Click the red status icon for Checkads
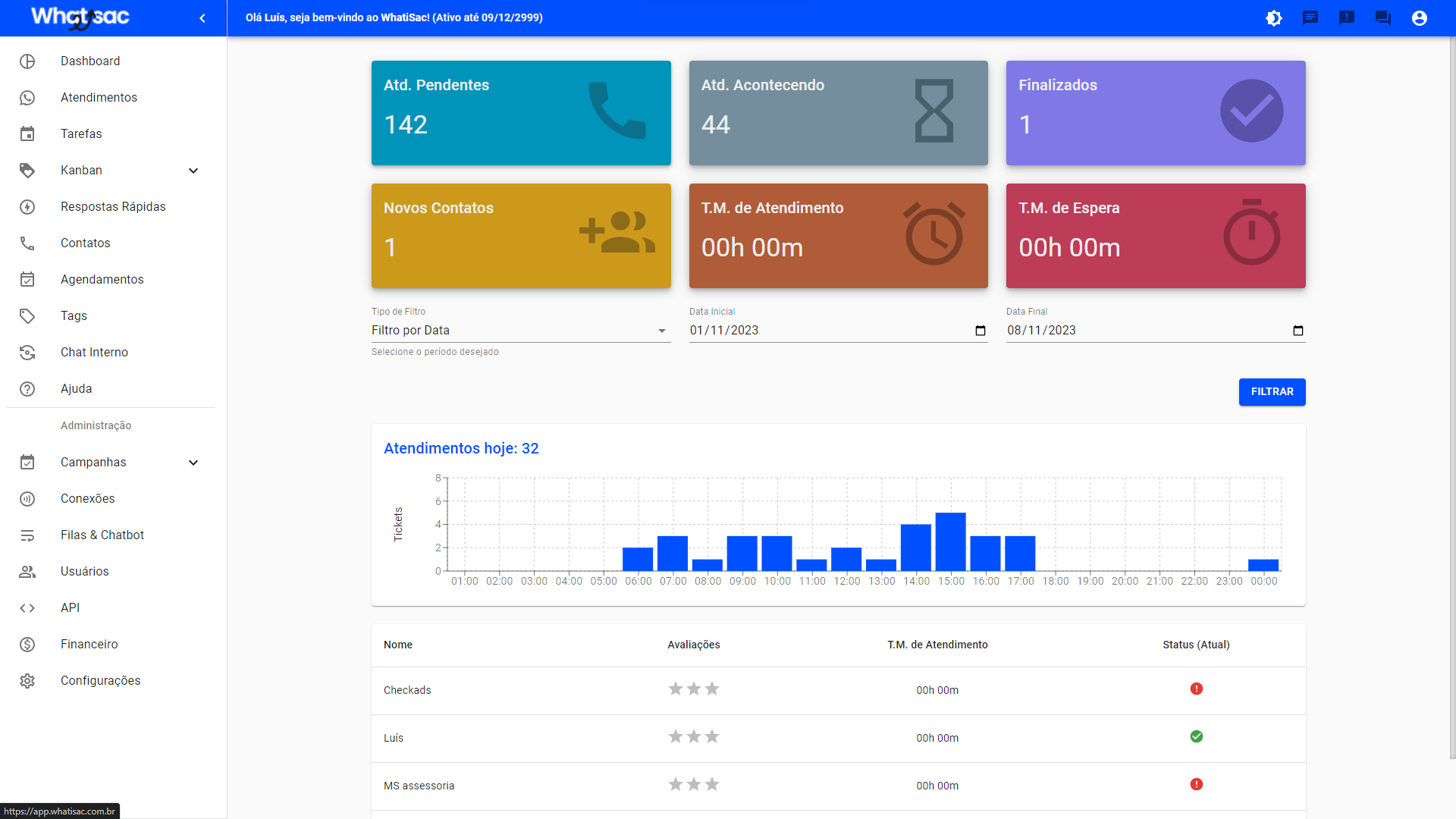 pyautogui.click(x=1197, y=689)
